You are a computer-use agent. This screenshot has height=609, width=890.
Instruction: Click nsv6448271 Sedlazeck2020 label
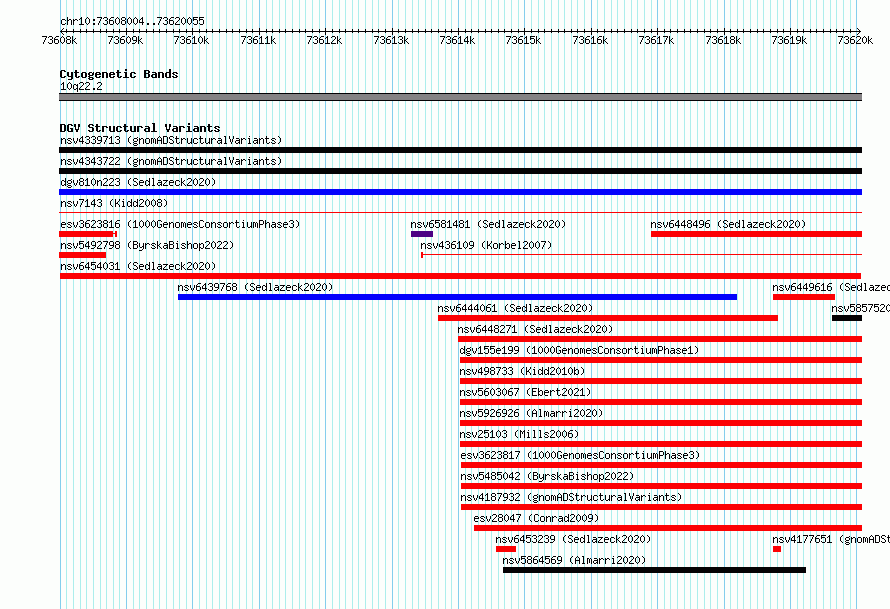tap(535, 329)
